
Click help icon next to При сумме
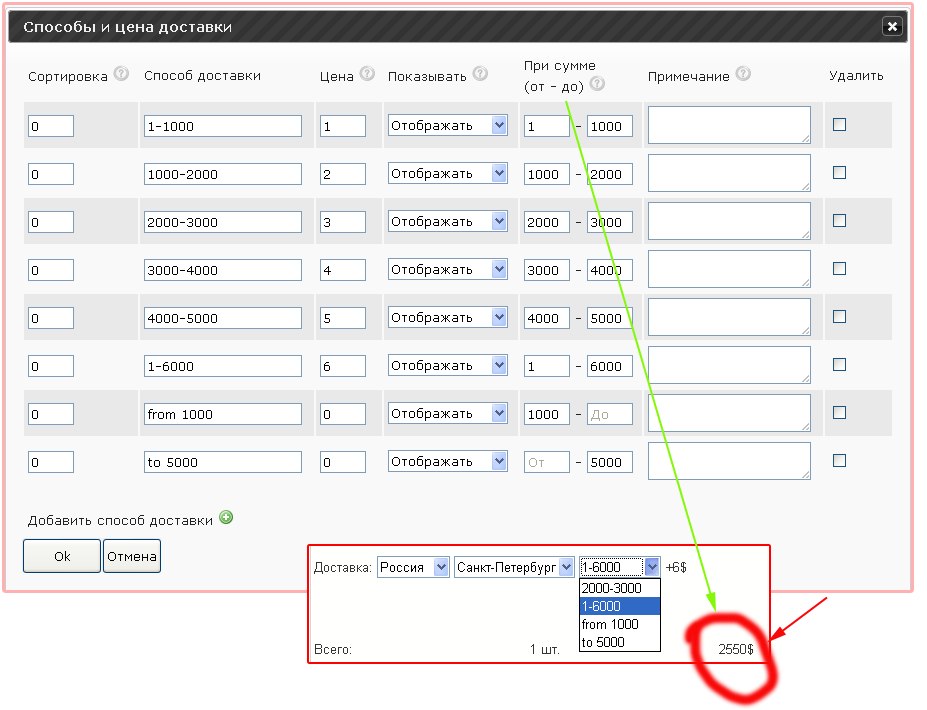point(597,84)
